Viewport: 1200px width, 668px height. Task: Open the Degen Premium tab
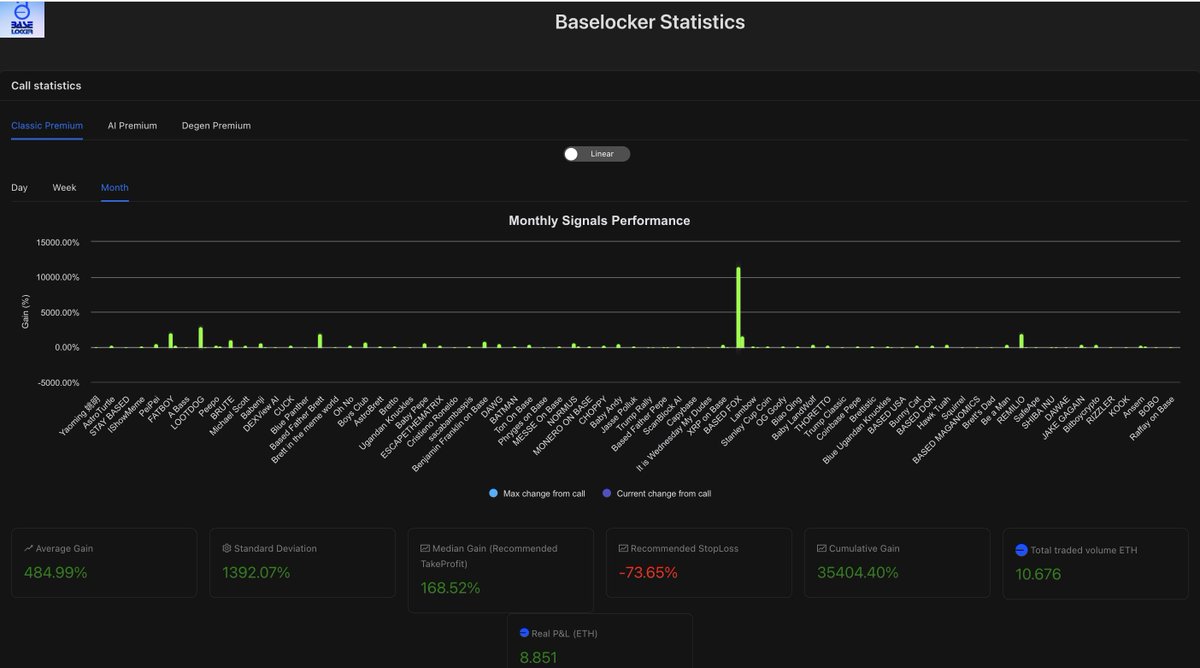point(216,126)
